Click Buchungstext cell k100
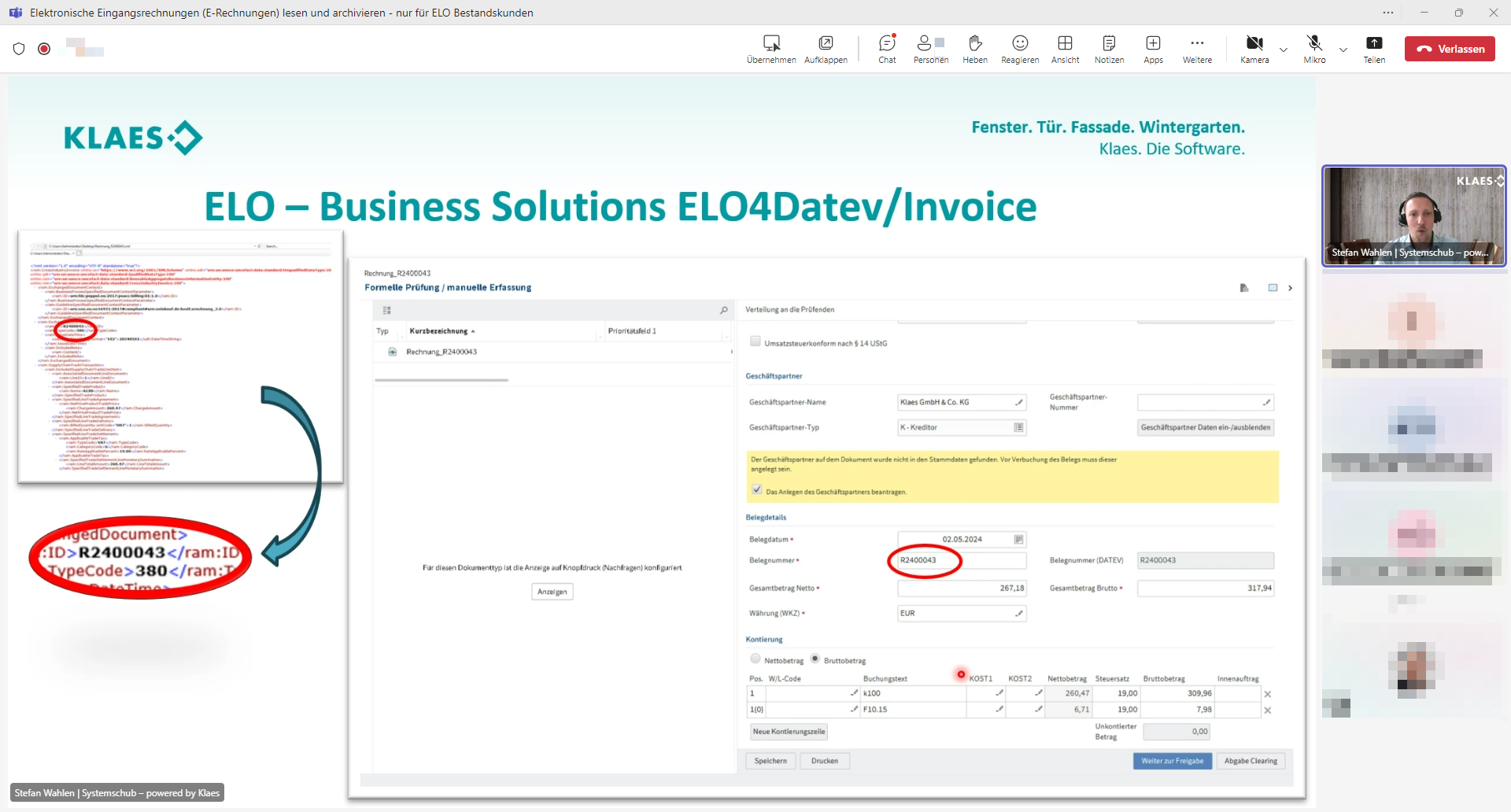This screenshot has width=1511, height=812. (x=913, y=693)
